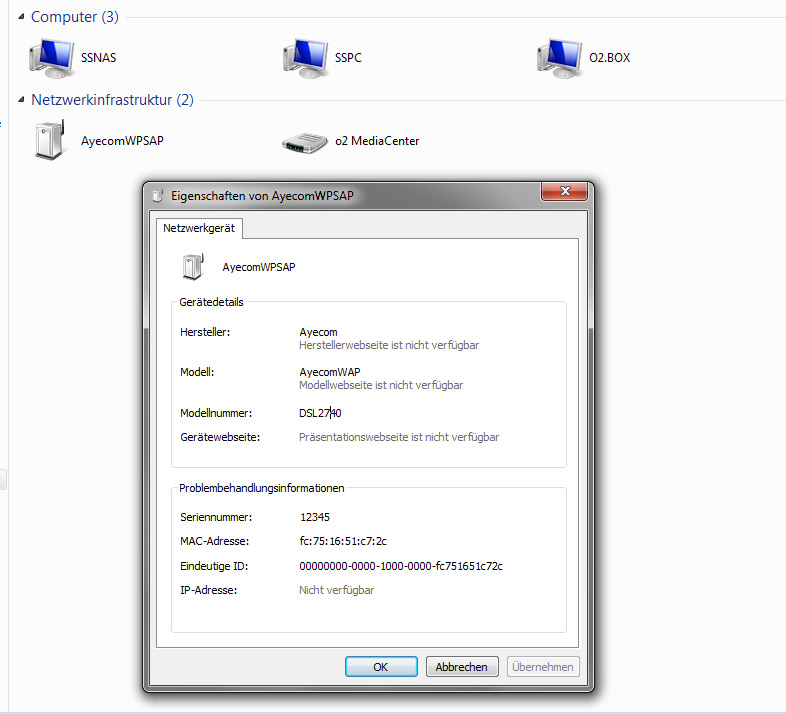Collapse the Computer (3) group

21,17
